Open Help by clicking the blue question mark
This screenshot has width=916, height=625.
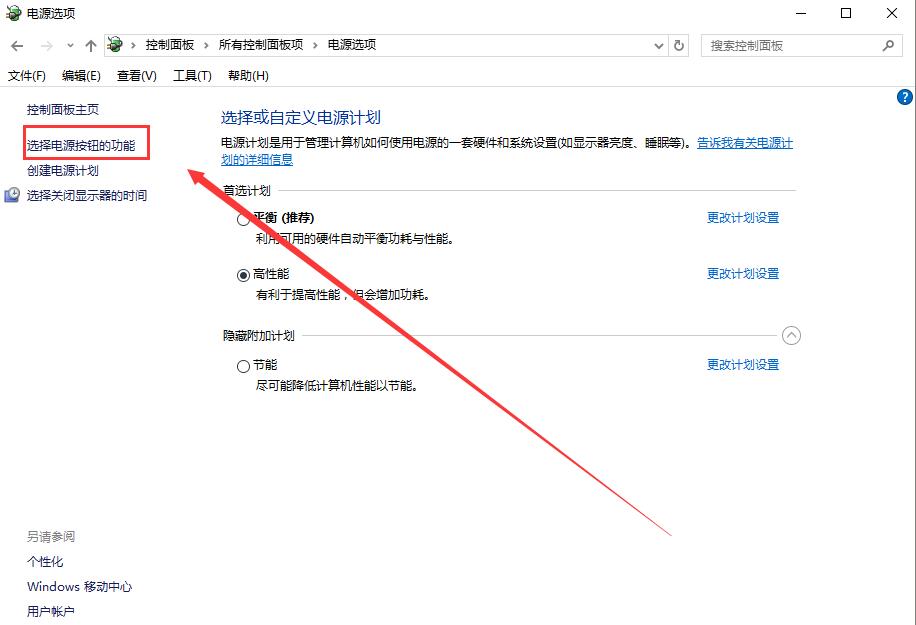(x=905, y=96)
